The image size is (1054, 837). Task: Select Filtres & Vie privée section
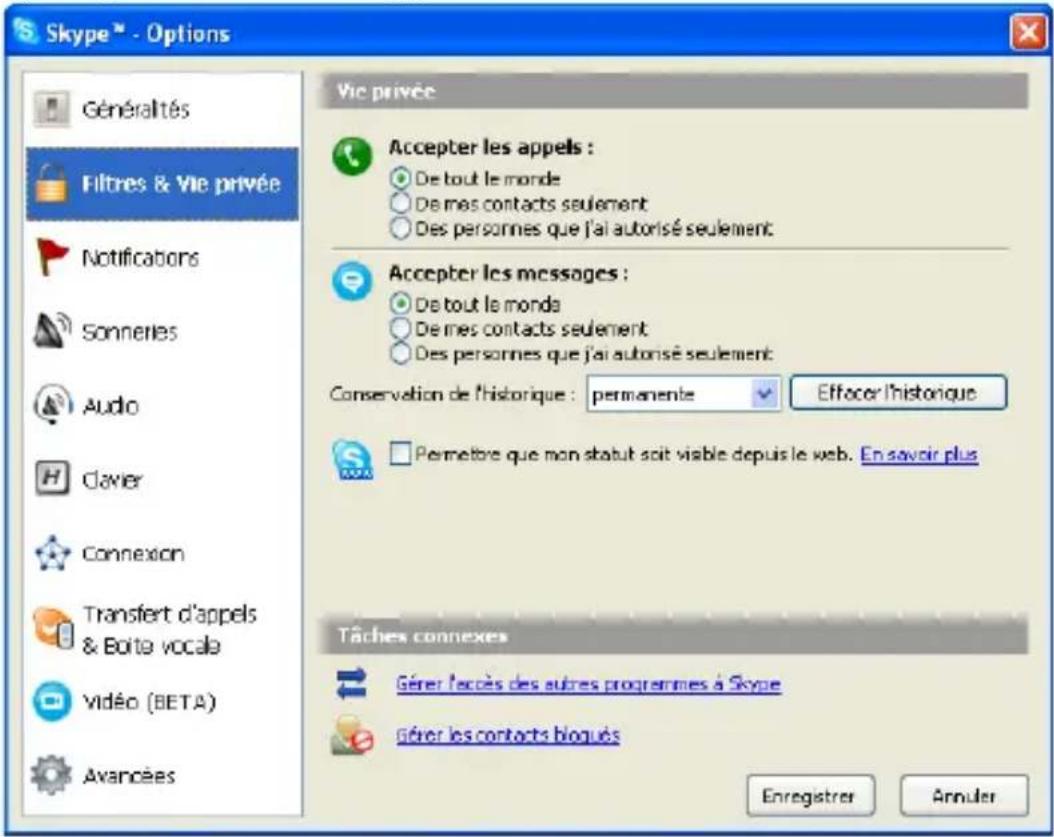(163, 184)
